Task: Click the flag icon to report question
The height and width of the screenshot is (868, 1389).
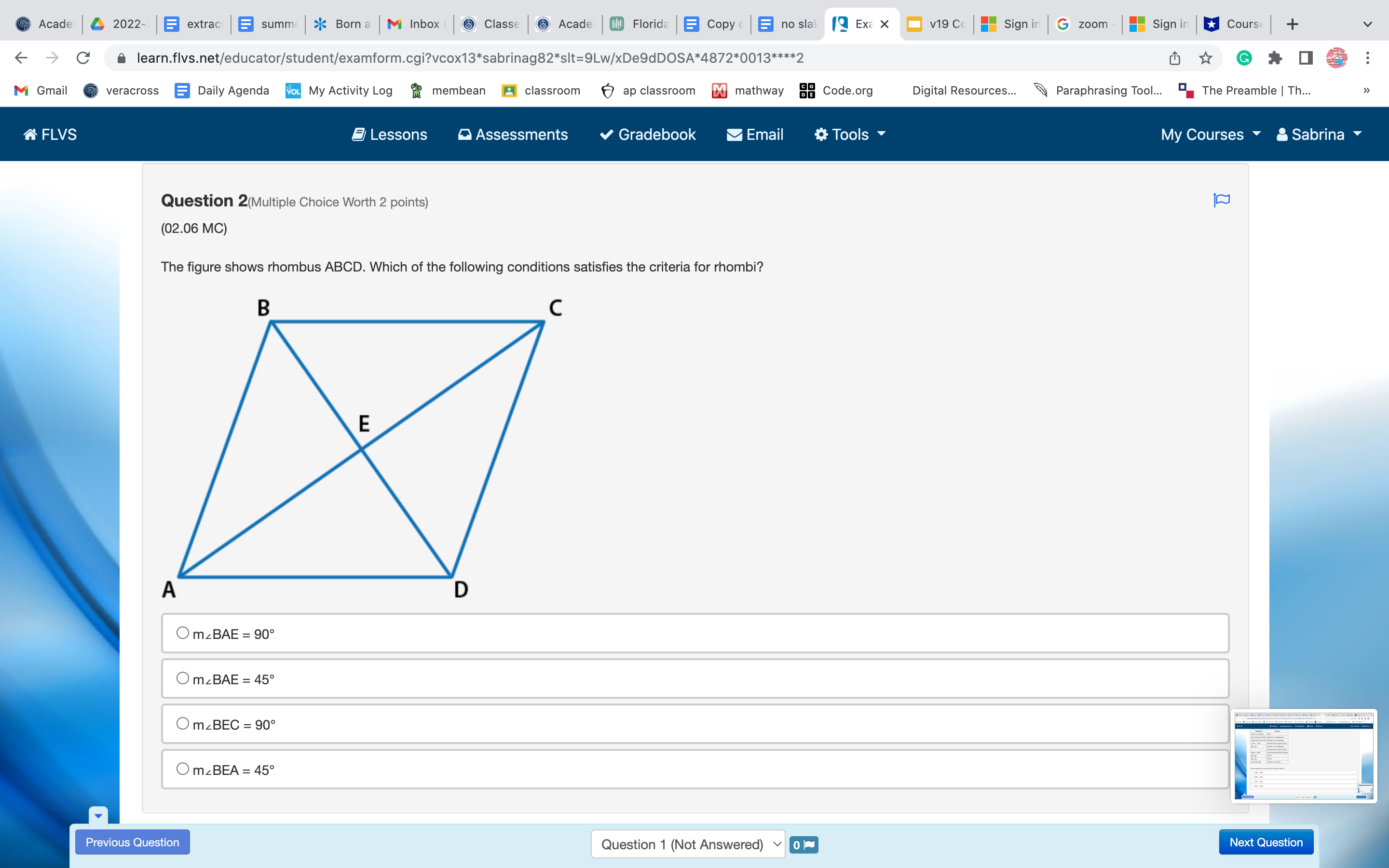Action: [1221, 200]
